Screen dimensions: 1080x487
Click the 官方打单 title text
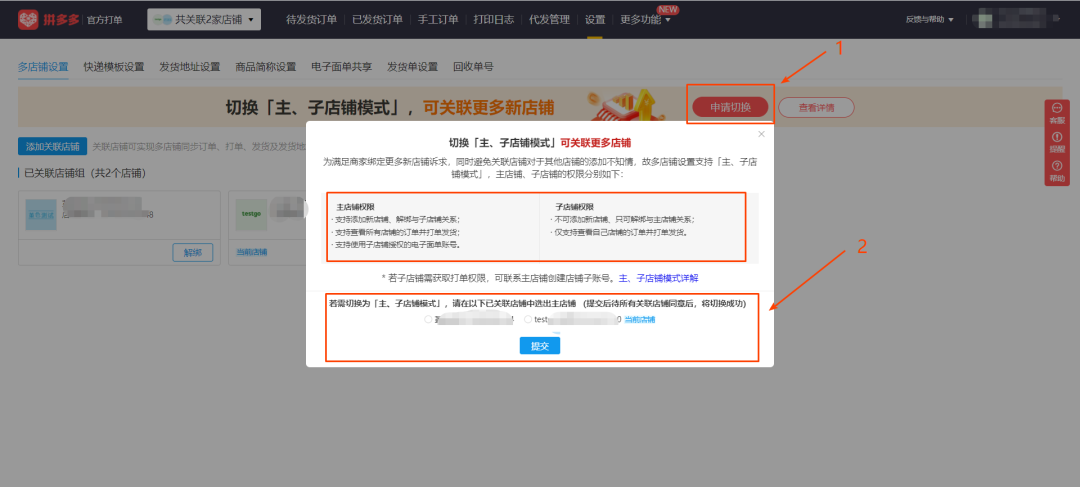coord(105,20)
